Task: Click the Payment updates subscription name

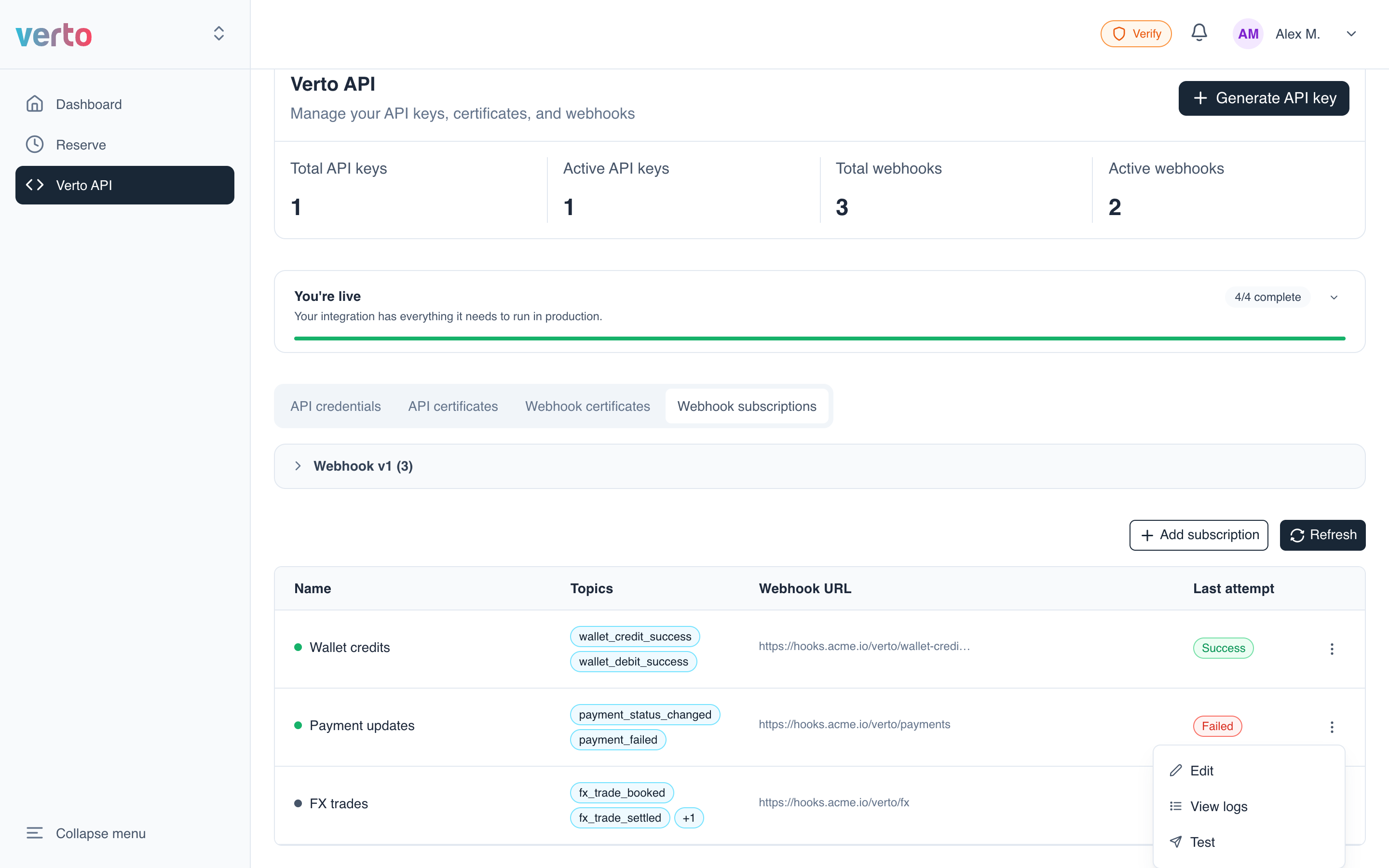Action: pyautogui.click(x=362, y=726)
